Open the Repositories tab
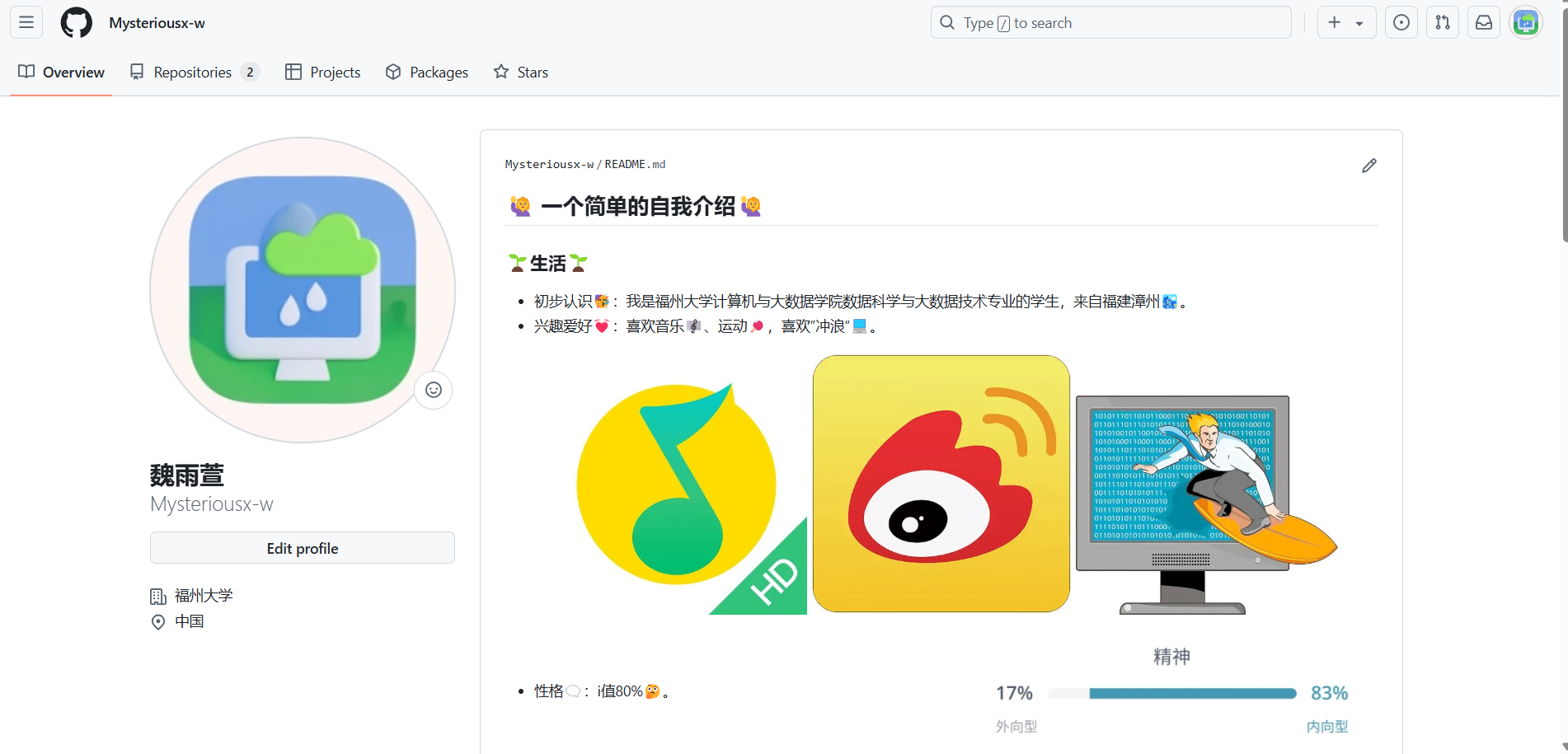This screenshot has width=1568, height=754. point(195,73)
